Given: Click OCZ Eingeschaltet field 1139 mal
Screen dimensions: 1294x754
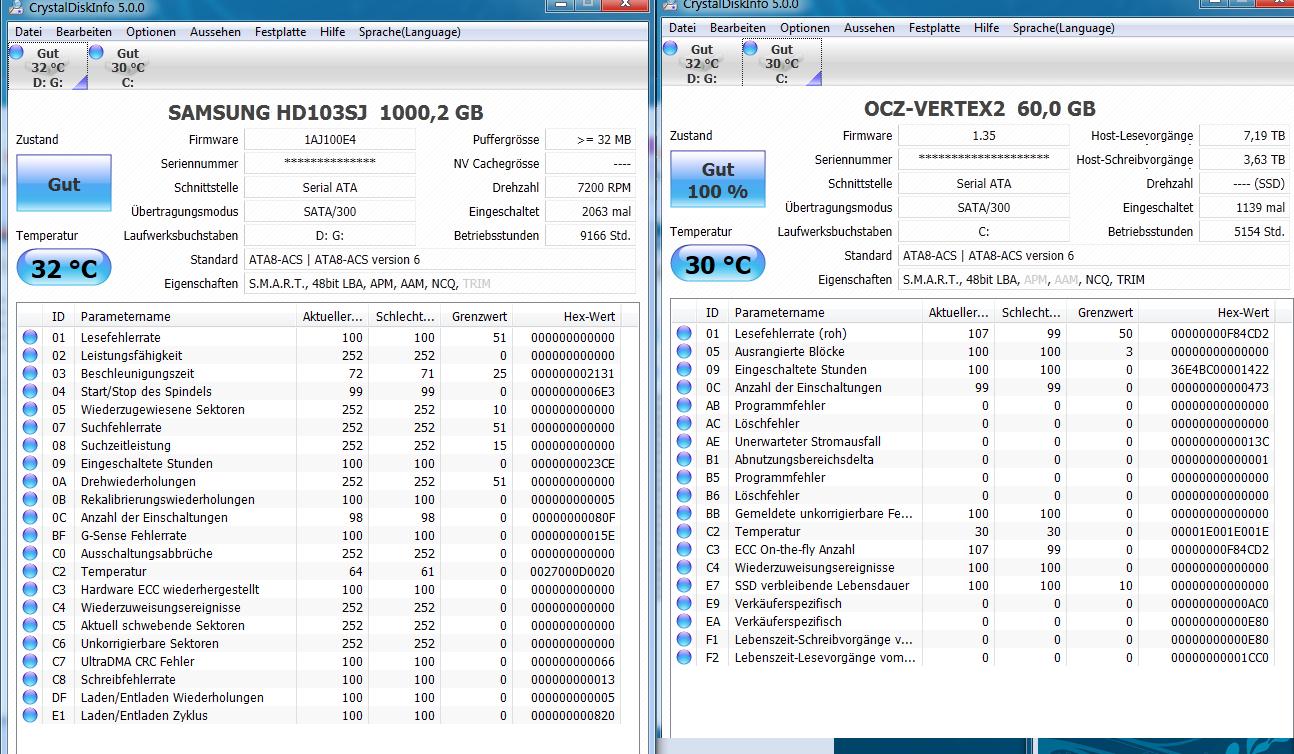Looking at the screenshot, I should tap(1244, 208).
